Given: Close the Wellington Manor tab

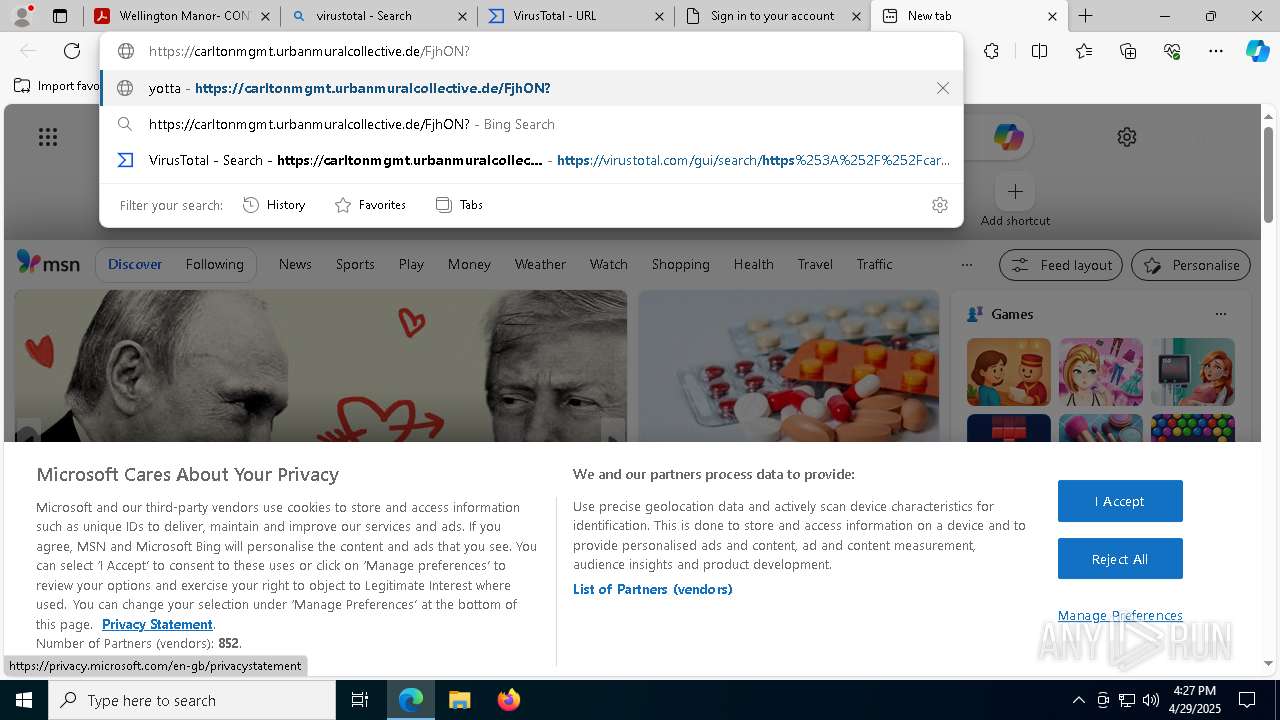Looking at the screenshot, I should tap(264, 16).
